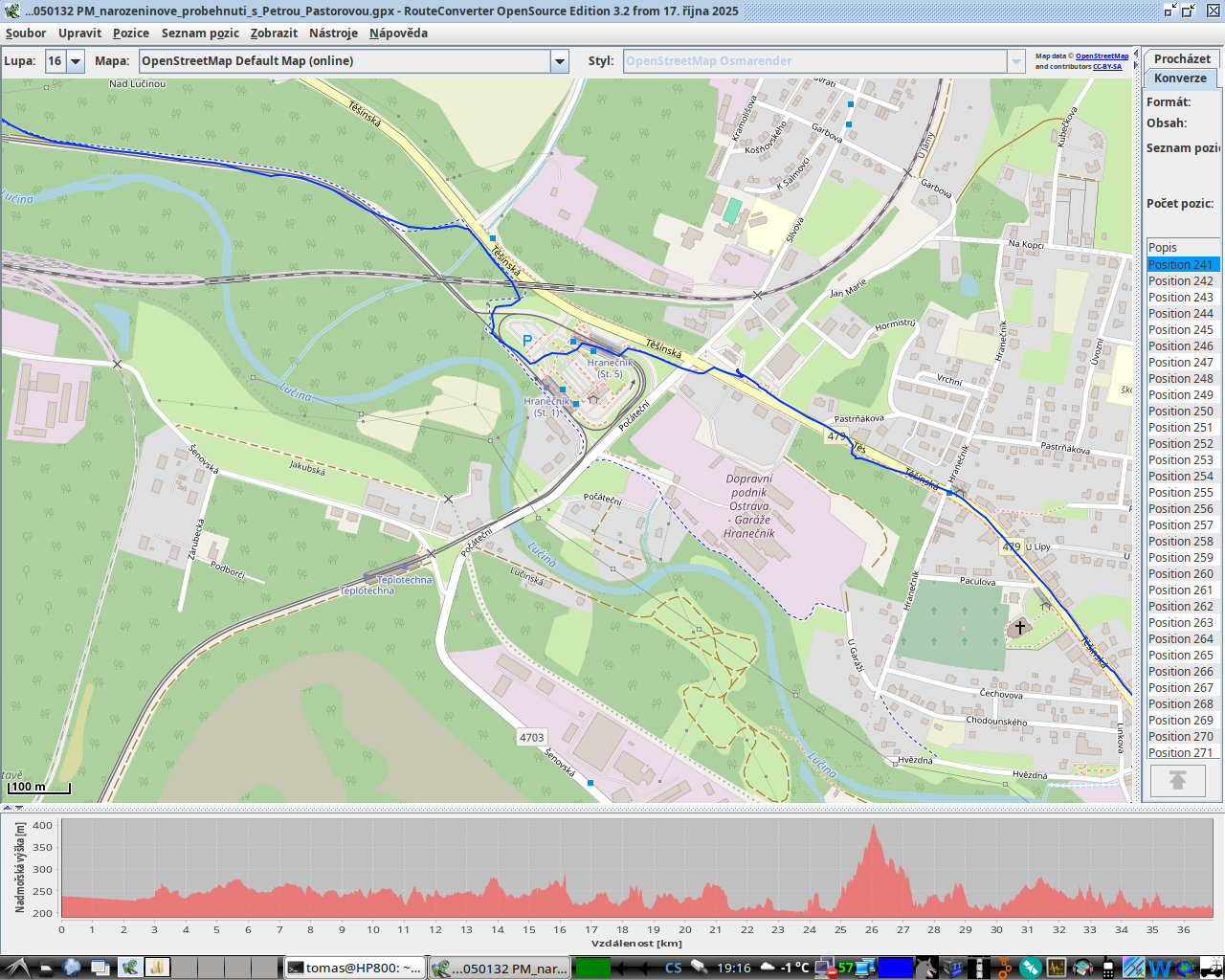1225x980 pixels.
Task: Open the Nástroje menu
Action: [333, 33]
